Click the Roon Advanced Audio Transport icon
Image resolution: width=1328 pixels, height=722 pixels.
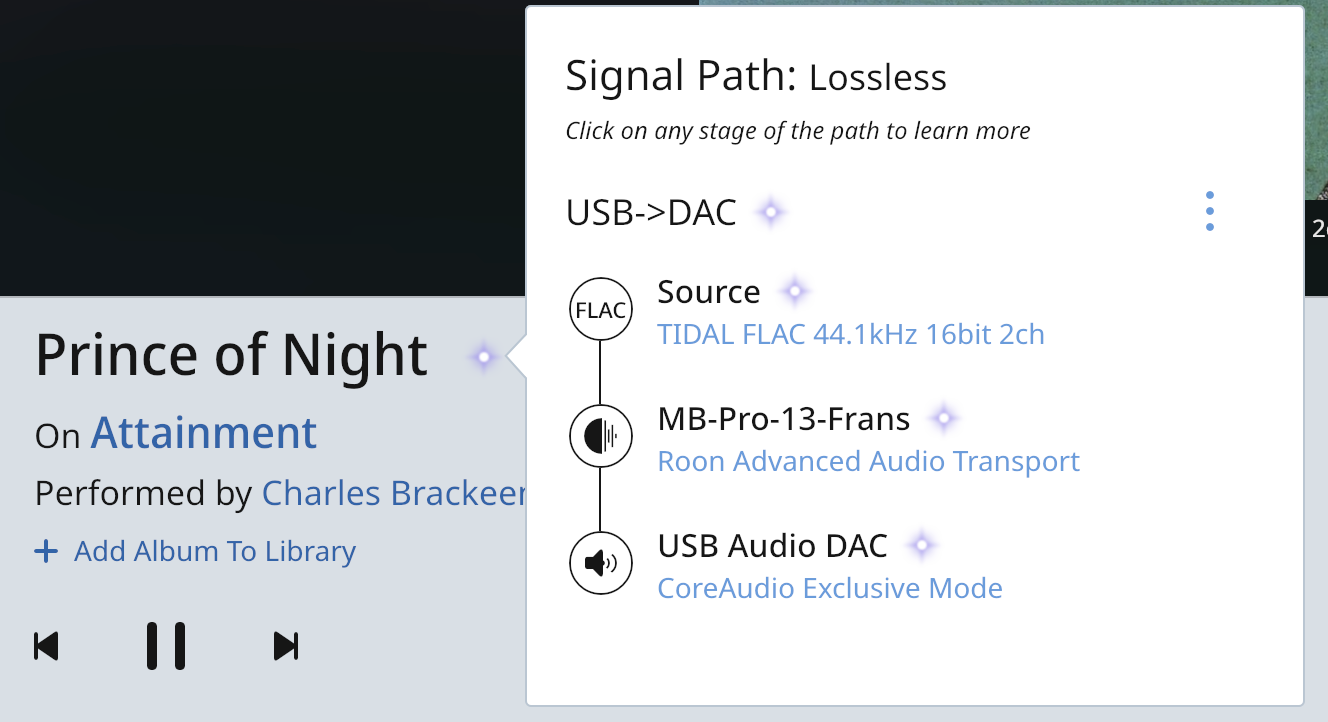coord(600,436)
